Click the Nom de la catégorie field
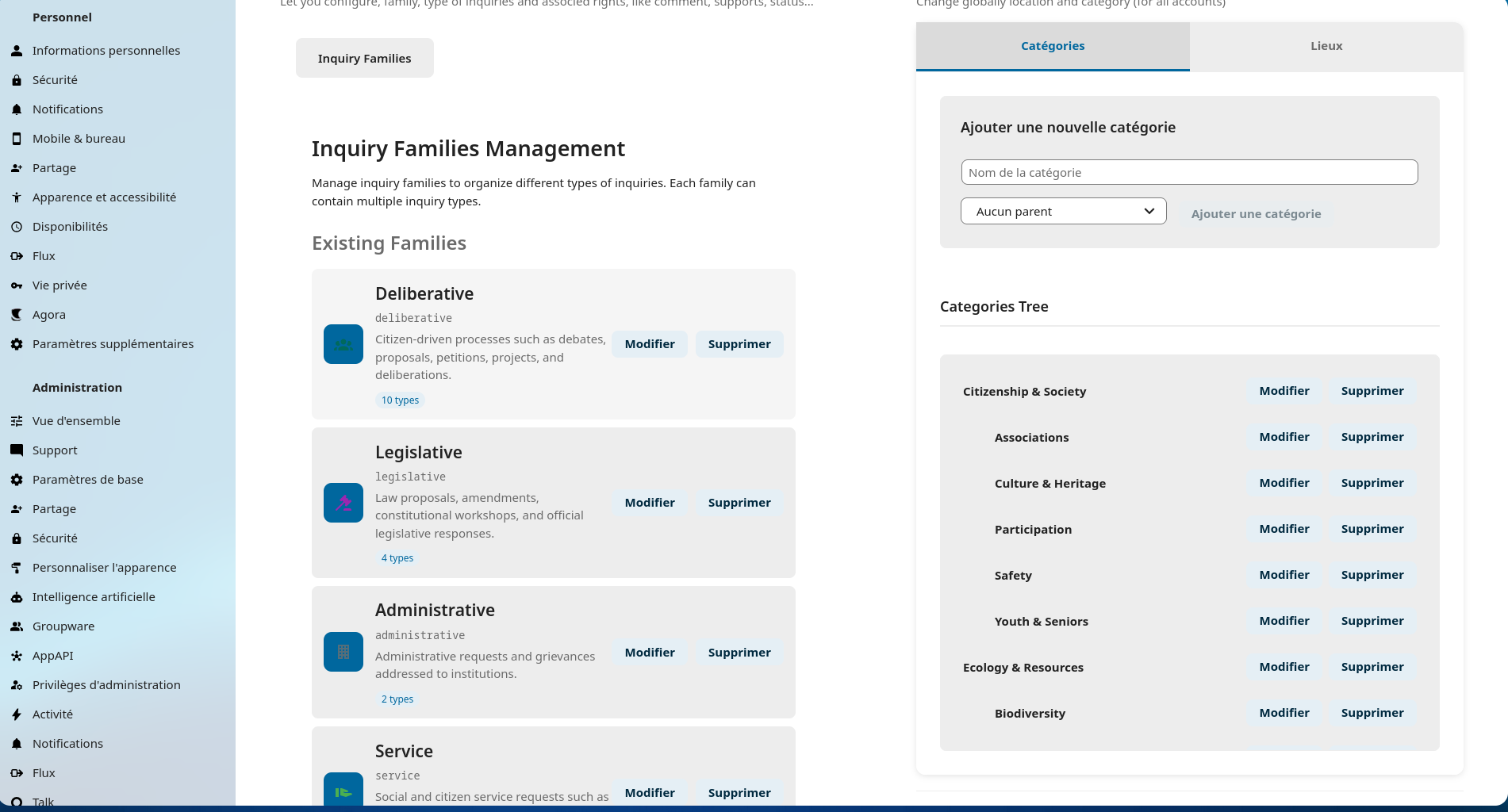This screenshot has width=1508, height=812. point(1189,172)
